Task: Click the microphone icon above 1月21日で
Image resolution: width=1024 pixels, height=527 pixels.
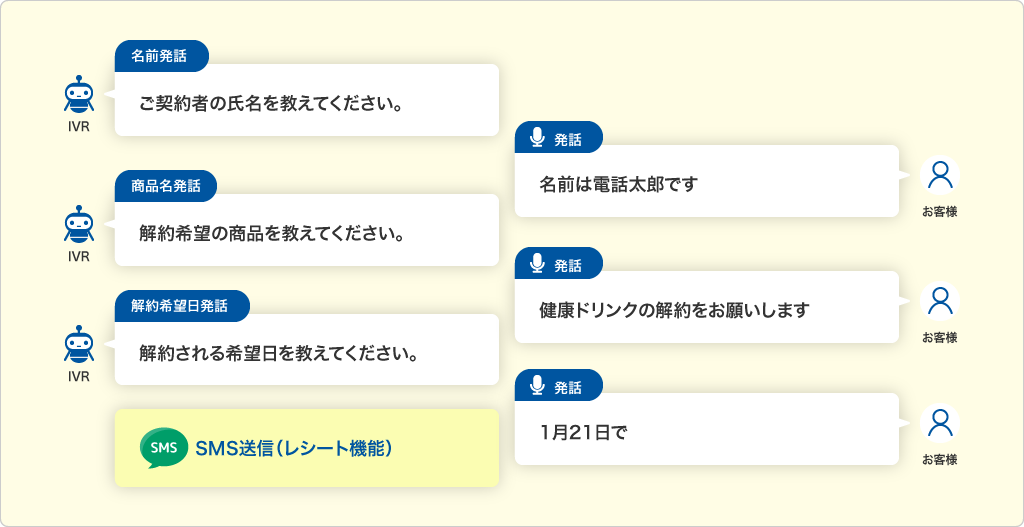Action: coord(537,387)
